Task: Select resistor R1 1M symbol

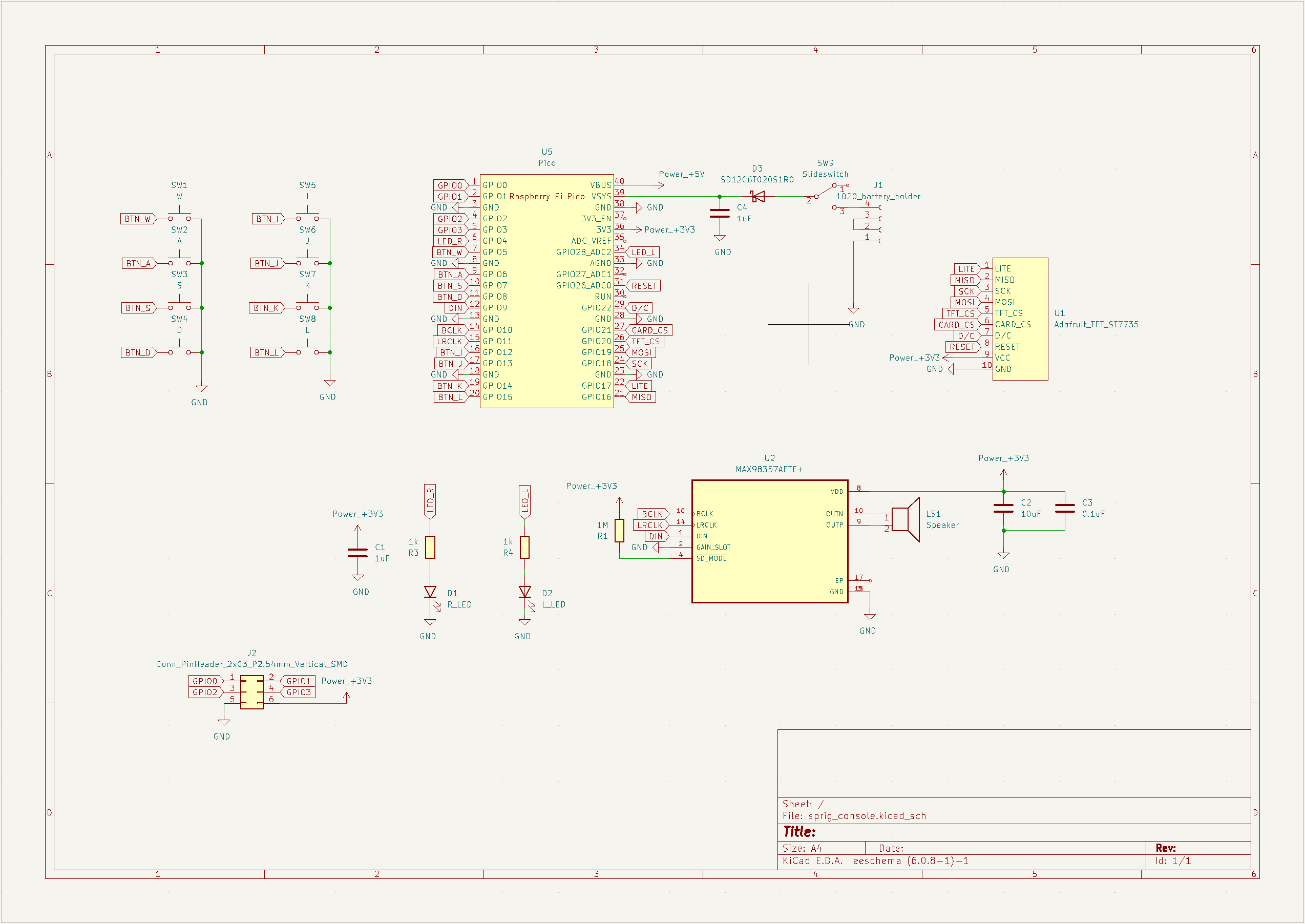Action: pyautogui.click(x=619, y=530)
